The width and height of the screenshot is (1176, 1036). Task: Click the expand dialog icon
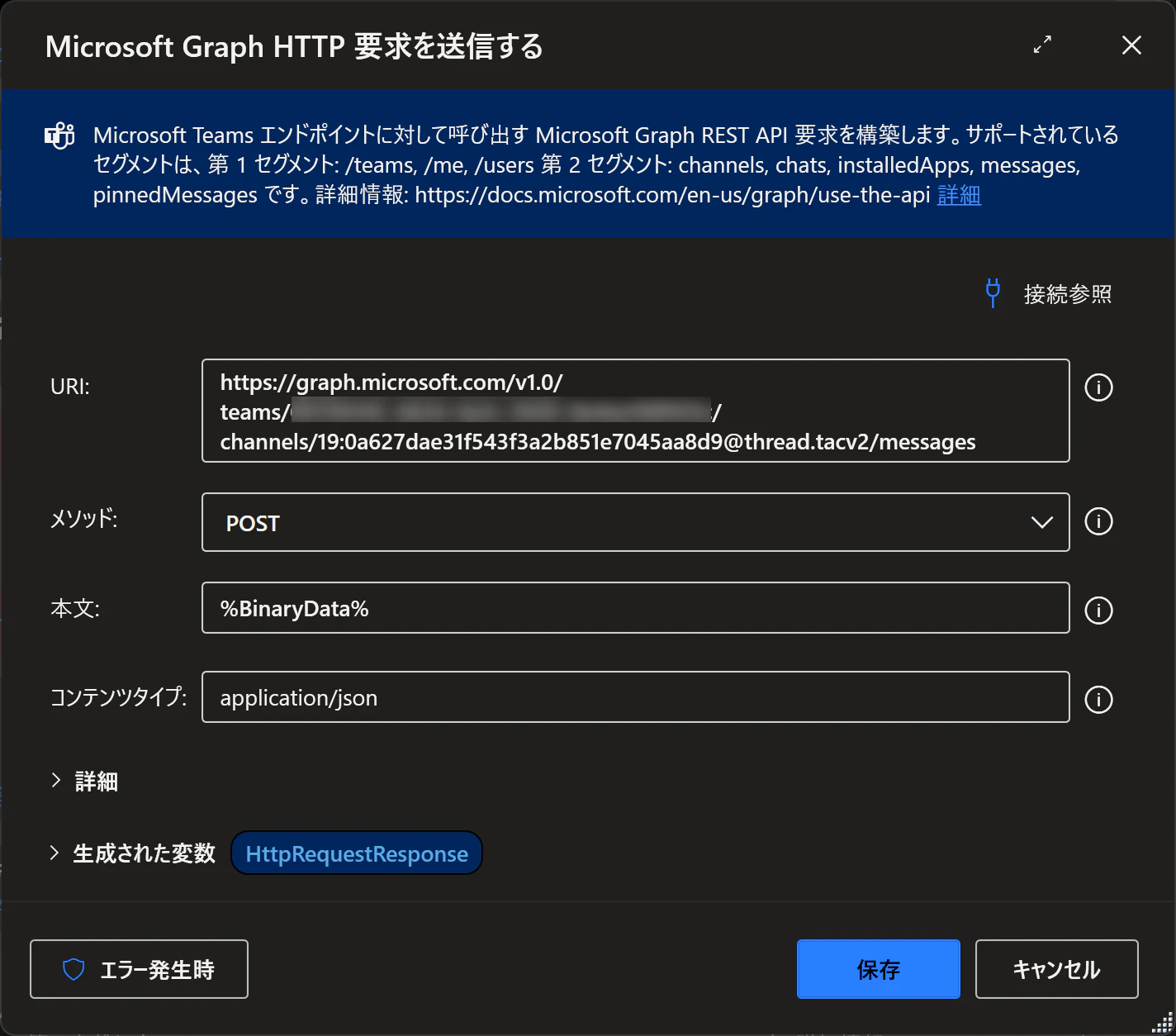tap(1042, 45)
